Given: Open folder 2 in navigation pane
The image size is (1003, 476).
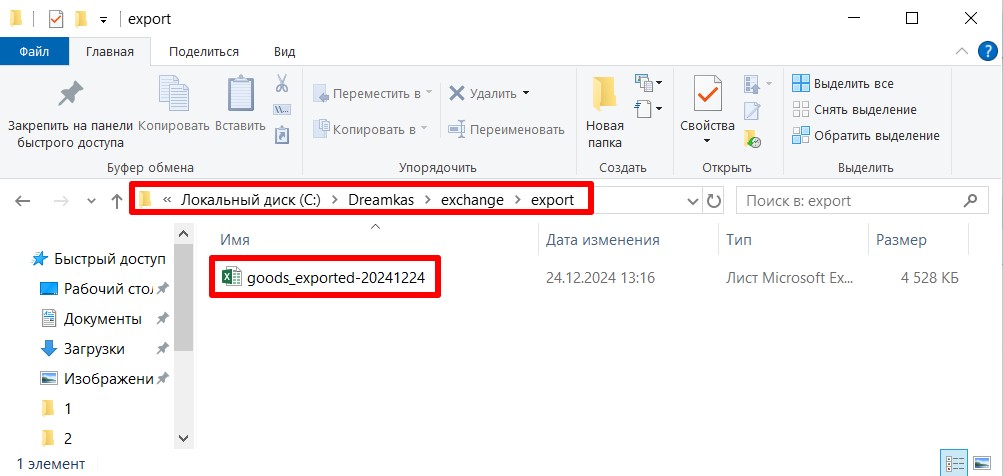Looking at the screenshot, I should tap(56, 438).
